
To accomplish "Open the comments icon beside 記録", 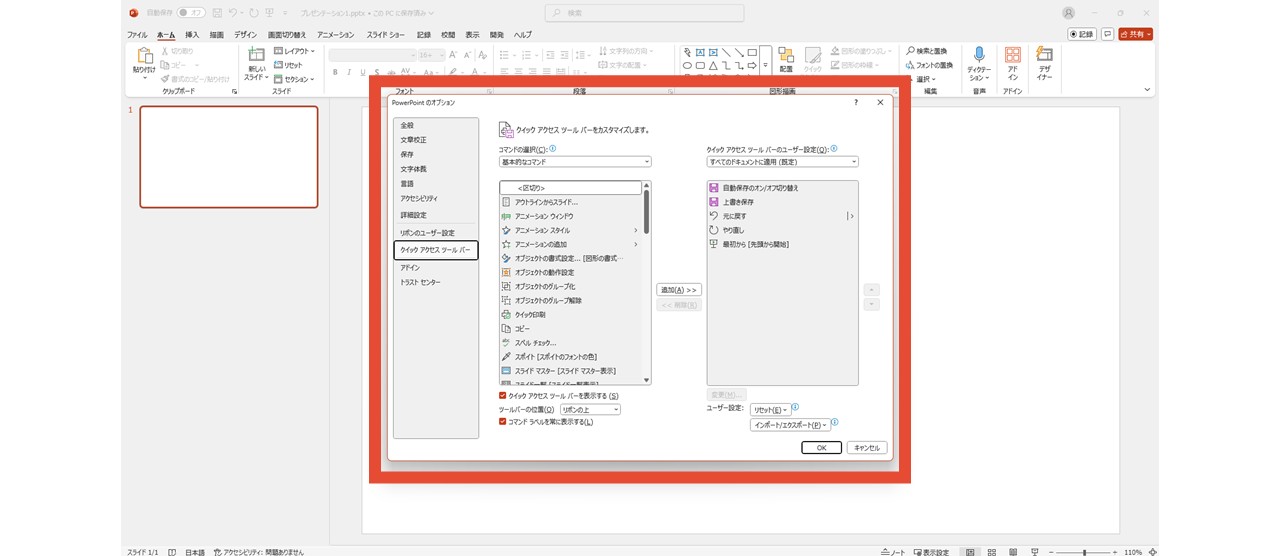I will pos(1107,34).
